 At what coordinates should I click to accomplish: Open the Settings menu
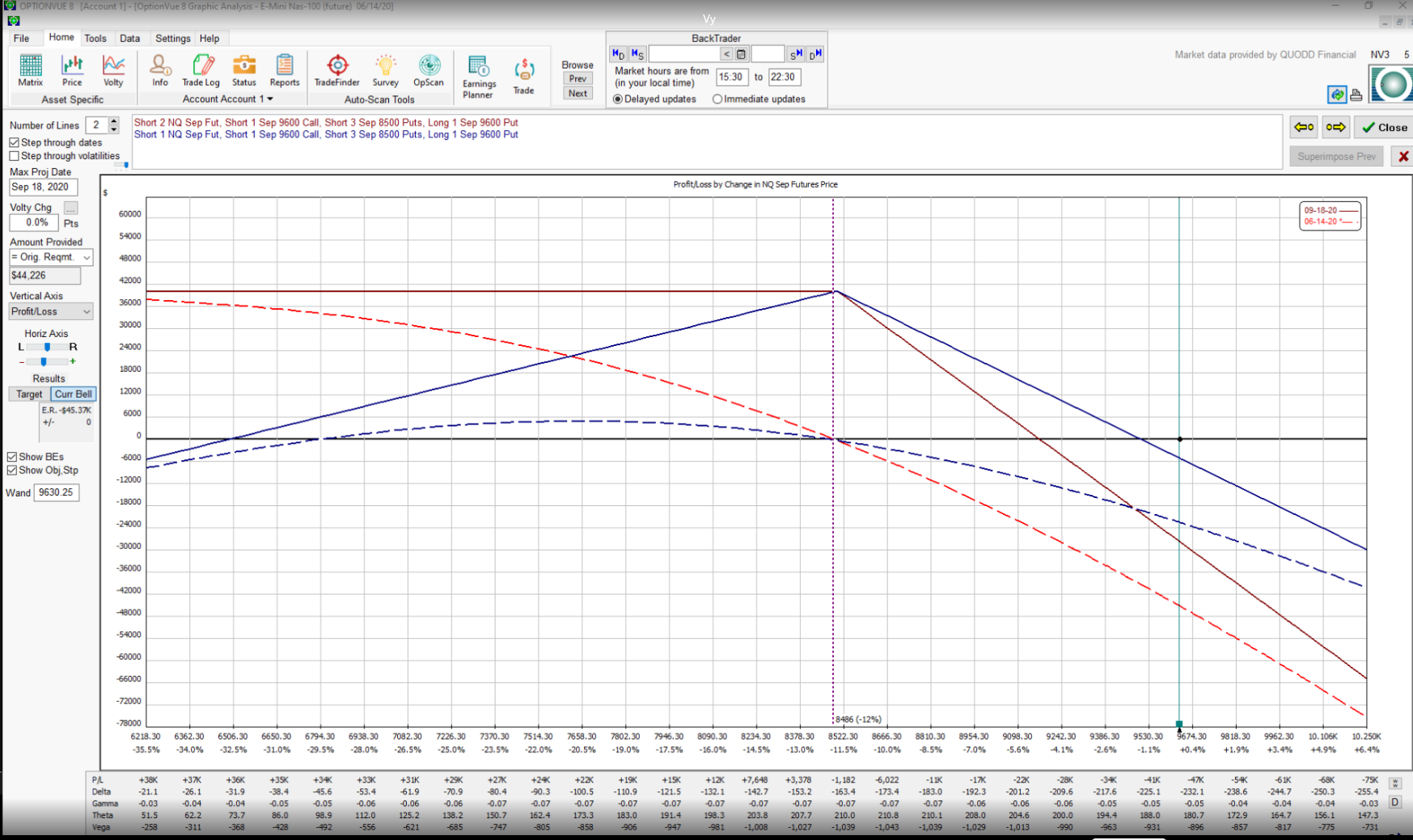point(172,38)
